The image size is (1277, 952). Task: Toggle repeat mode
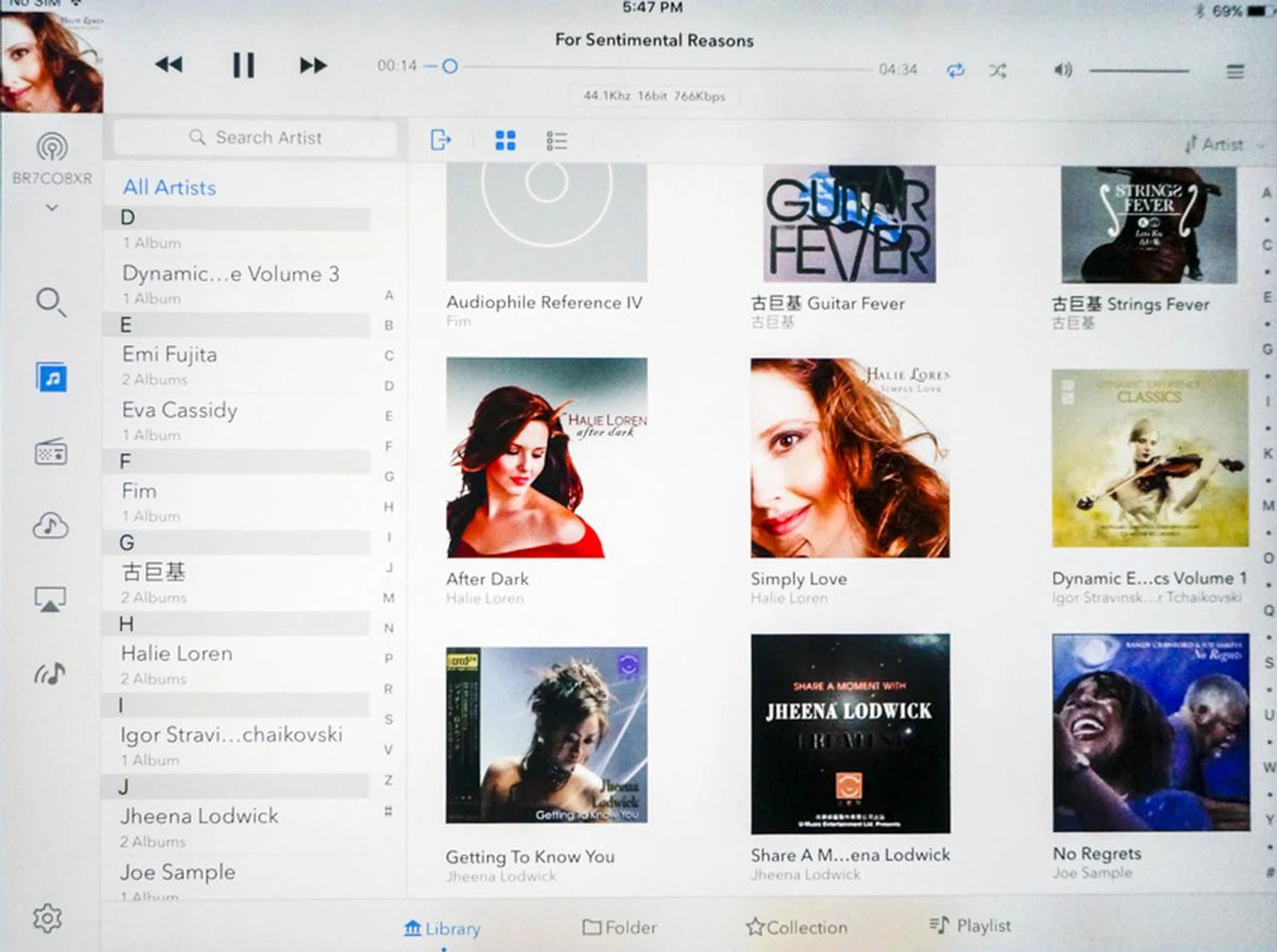(x=955, y=70)
